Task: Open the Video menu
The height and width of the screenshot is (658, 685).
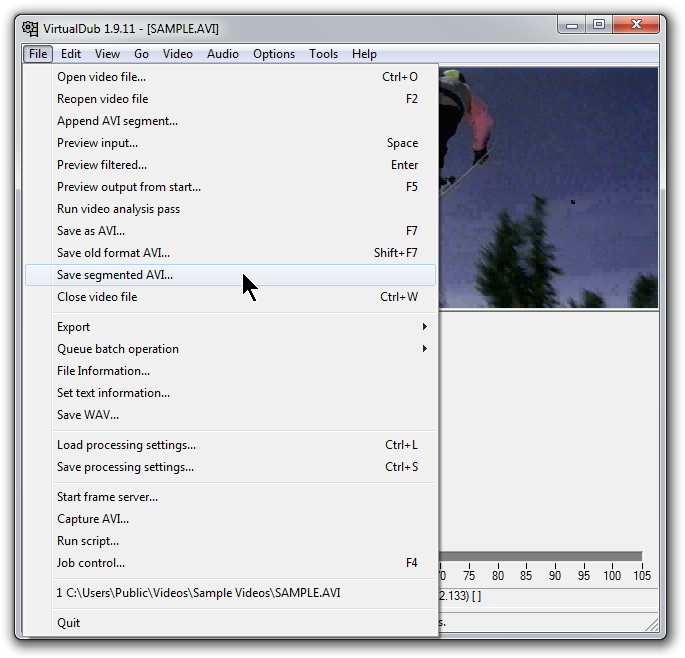Action: 177,54
